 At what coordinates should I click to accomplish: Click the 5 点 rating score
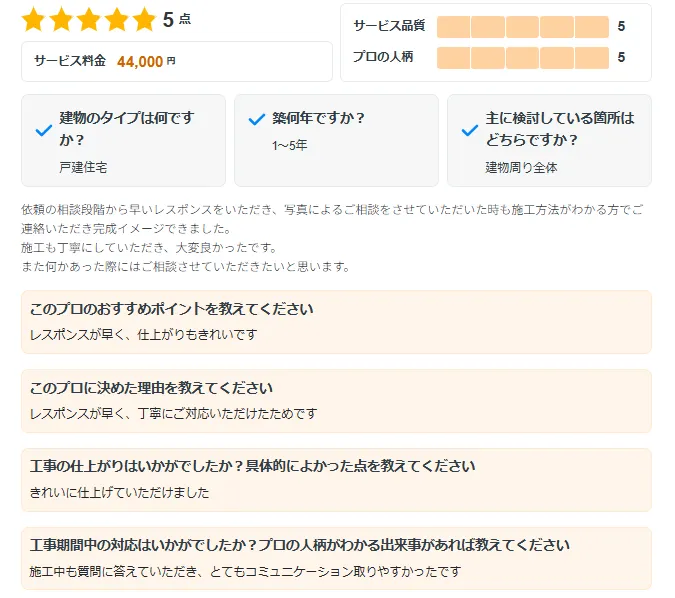coord(177,19)
